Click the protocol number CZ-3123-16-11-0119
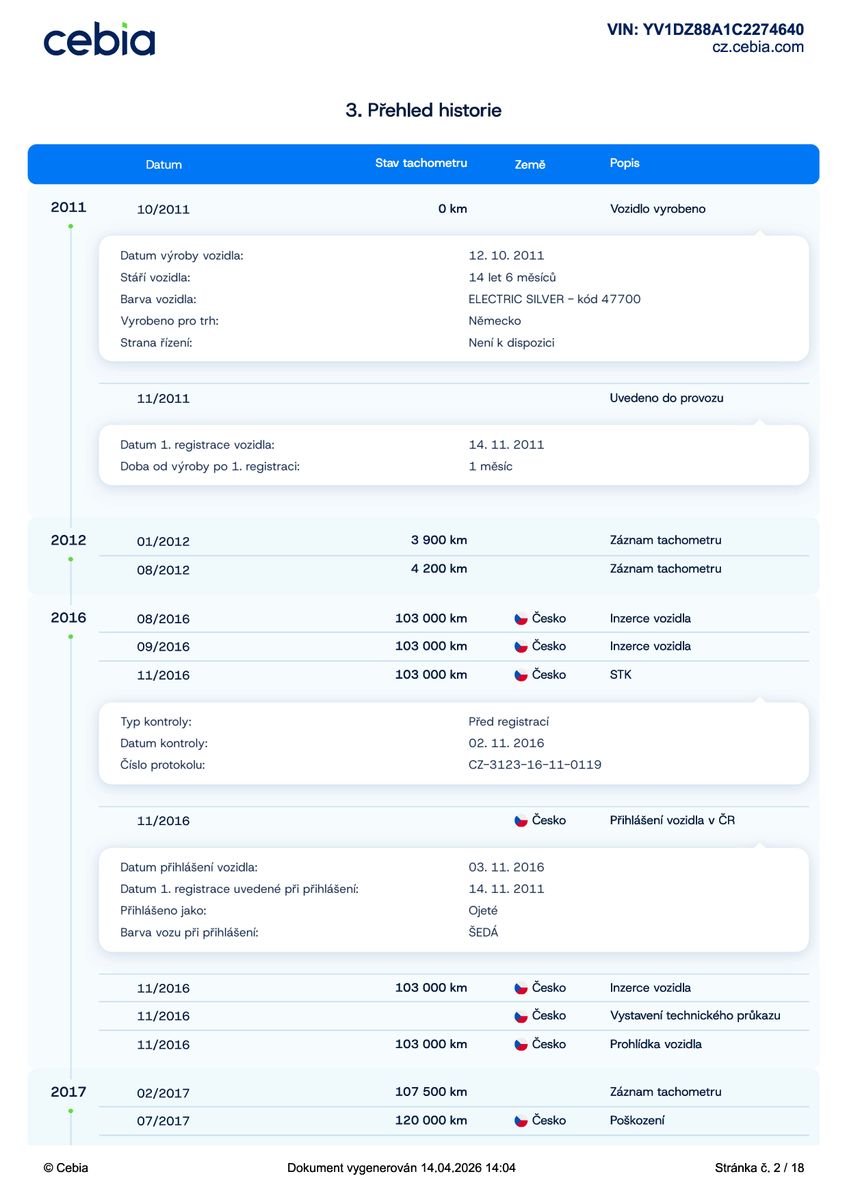Screen dimensions: 847x1200 pyautogui.click(x=535, y=765)
